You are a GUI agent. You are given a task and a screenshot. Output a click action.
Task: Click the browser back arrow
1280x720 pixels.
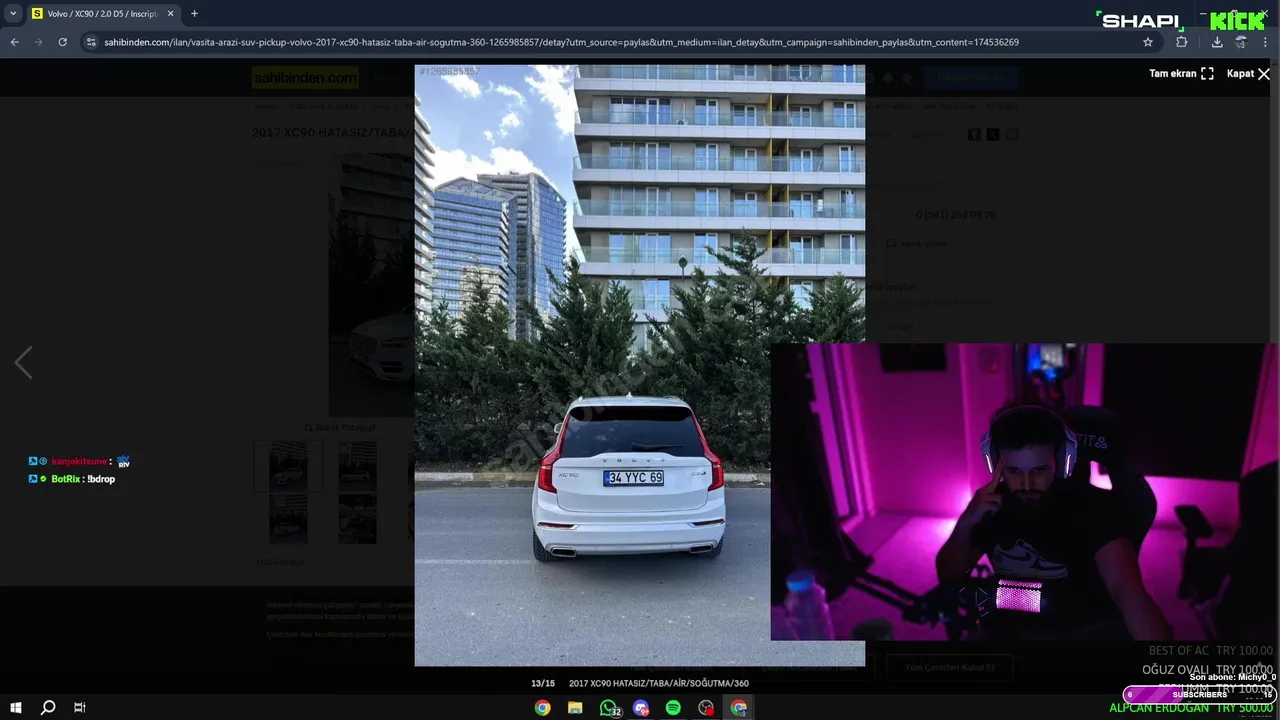click(14, 42)
